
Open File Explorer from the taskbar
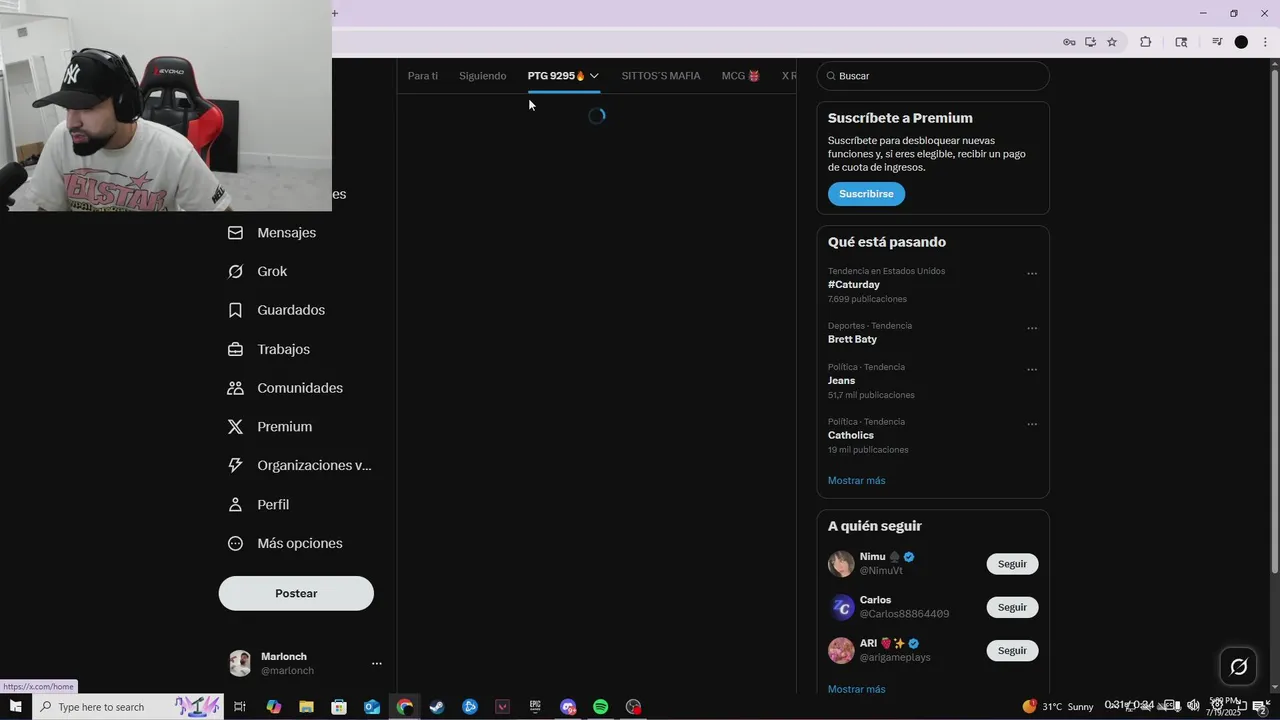307,707
